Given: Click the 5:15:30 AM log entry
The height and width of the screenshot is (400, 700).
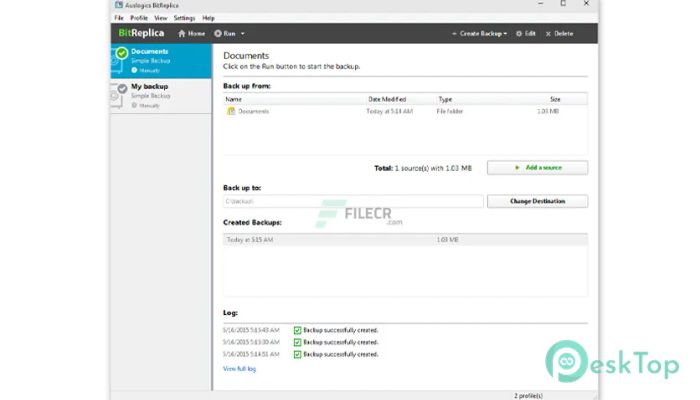Looking at the screenshot, I should [x=300, y=342].
